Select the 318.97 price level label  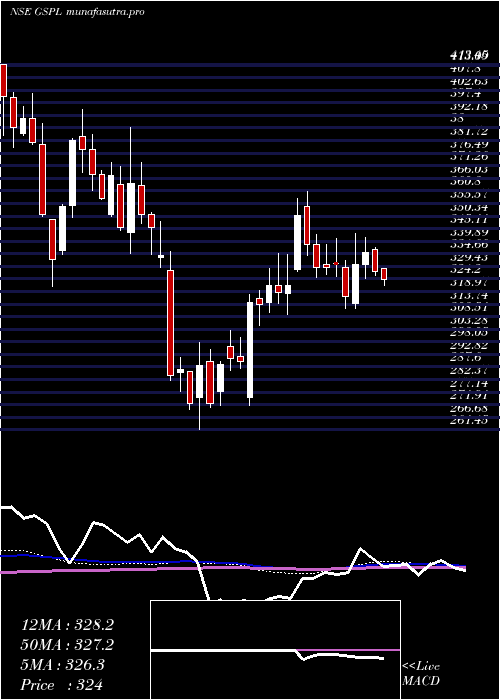point(469,283)
